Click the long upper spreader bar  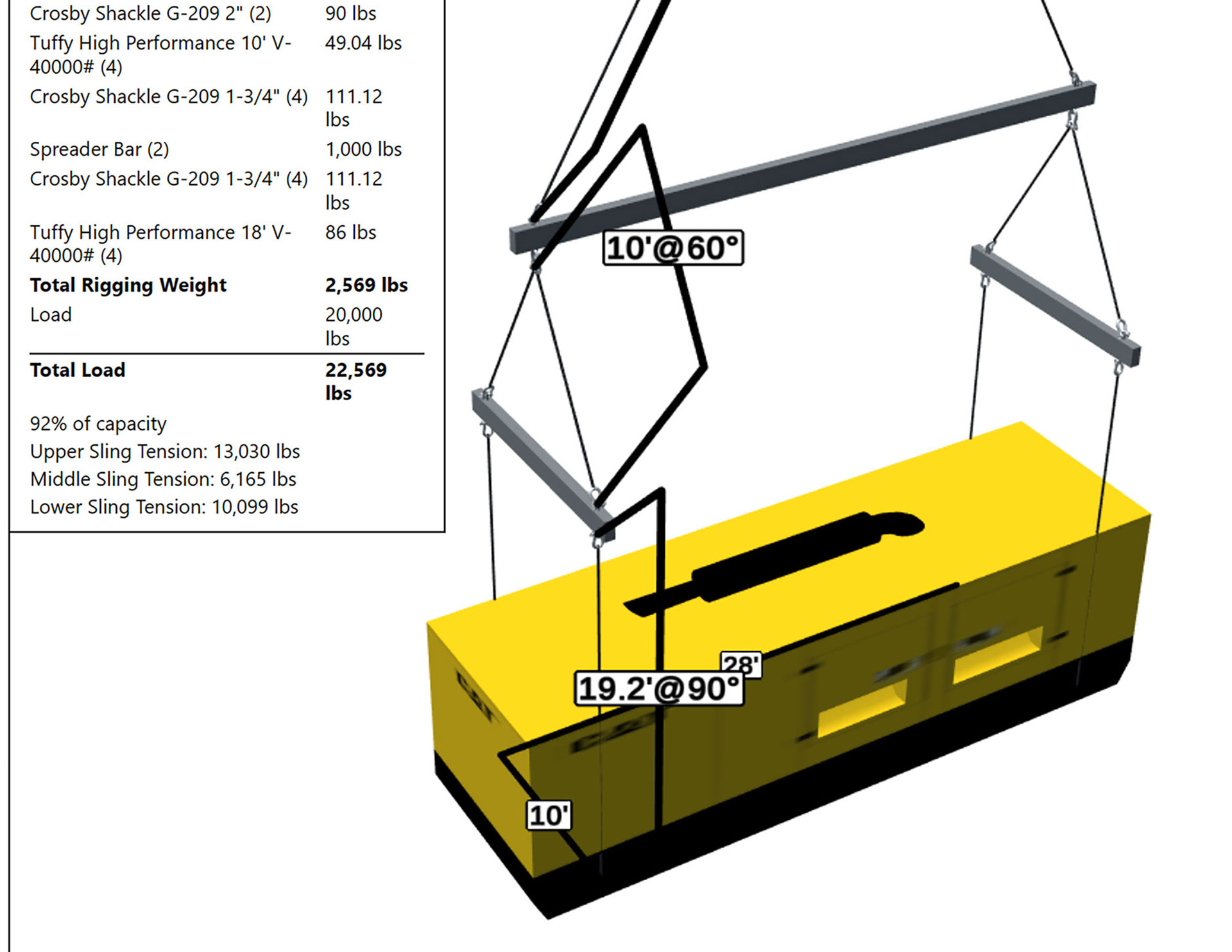point(802,167)
